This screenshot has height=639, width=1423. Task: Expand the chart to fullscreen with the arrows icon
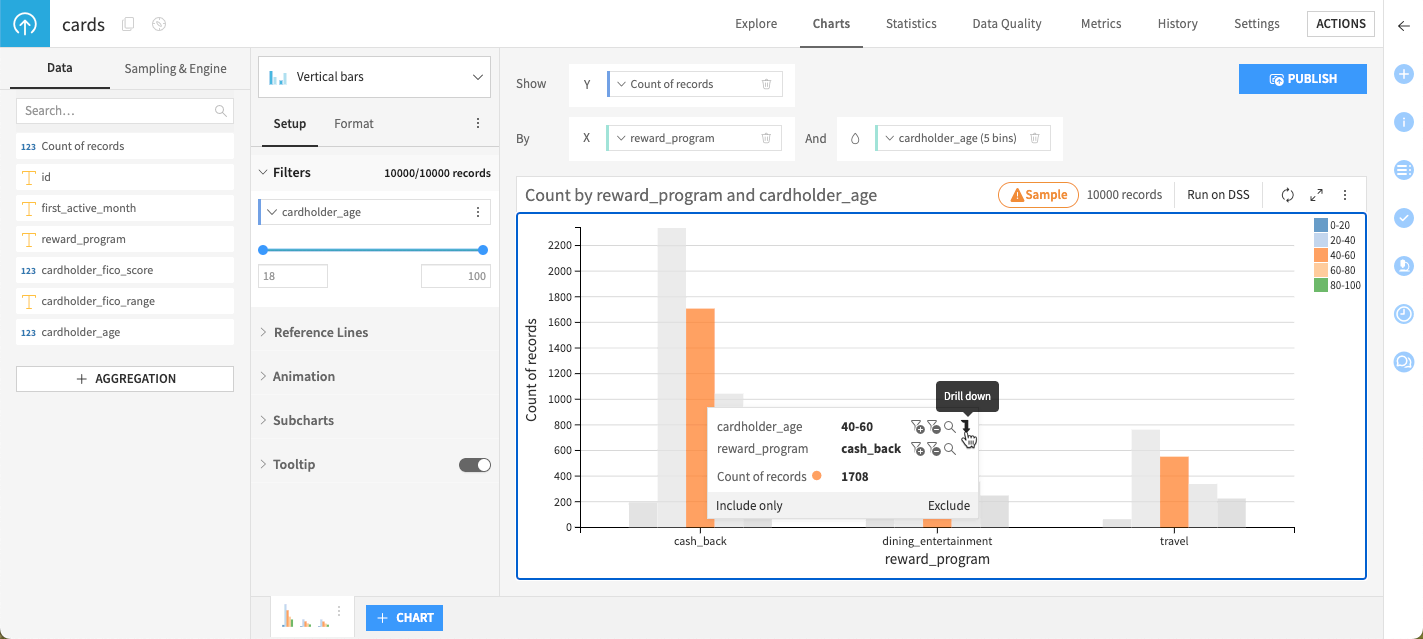coord(1315,195)
